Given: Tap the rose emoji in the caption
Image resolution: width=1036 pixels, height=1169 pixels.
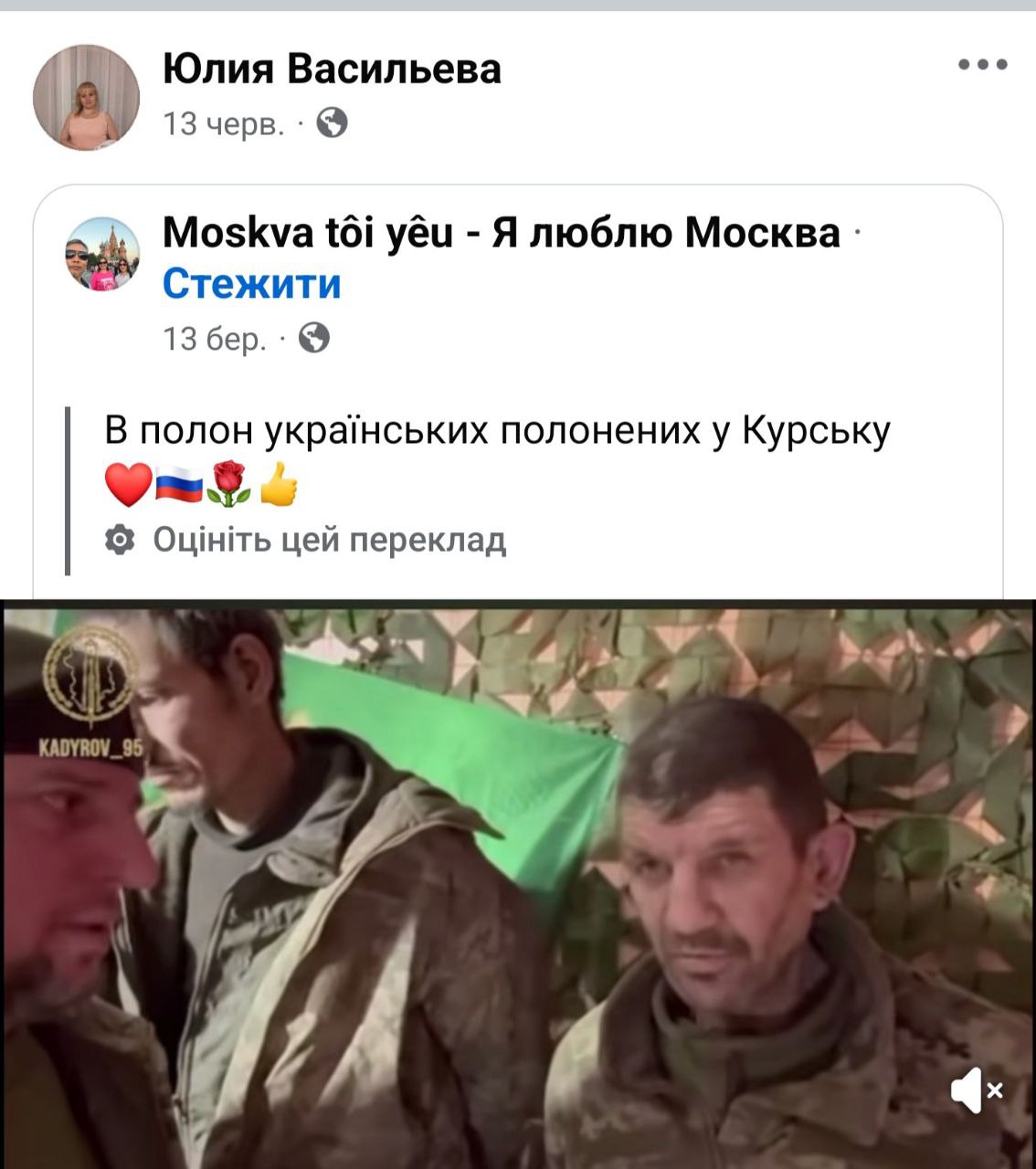Looking at the screenshot, I should (x=229, y=484).
